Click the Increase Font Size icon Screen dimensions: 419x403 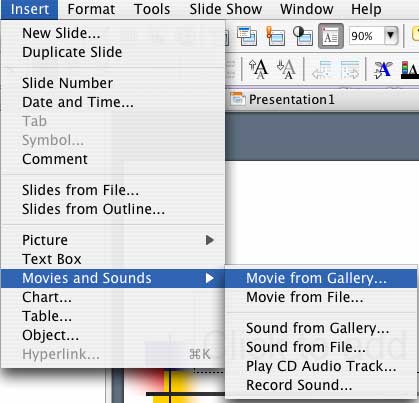(259, 69)
